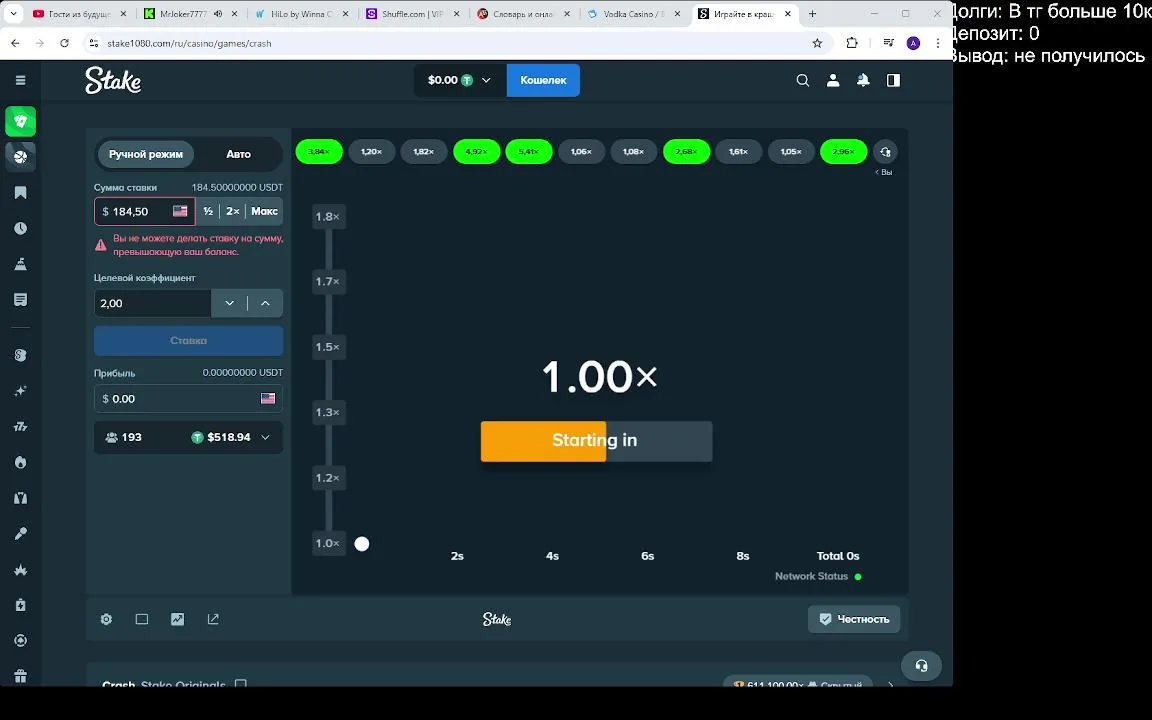The width and height of the screenshot is (1152, 720).
Task: Increase target multiplier with up chevron
Action: pyautogui.click(x=265, y=303)
